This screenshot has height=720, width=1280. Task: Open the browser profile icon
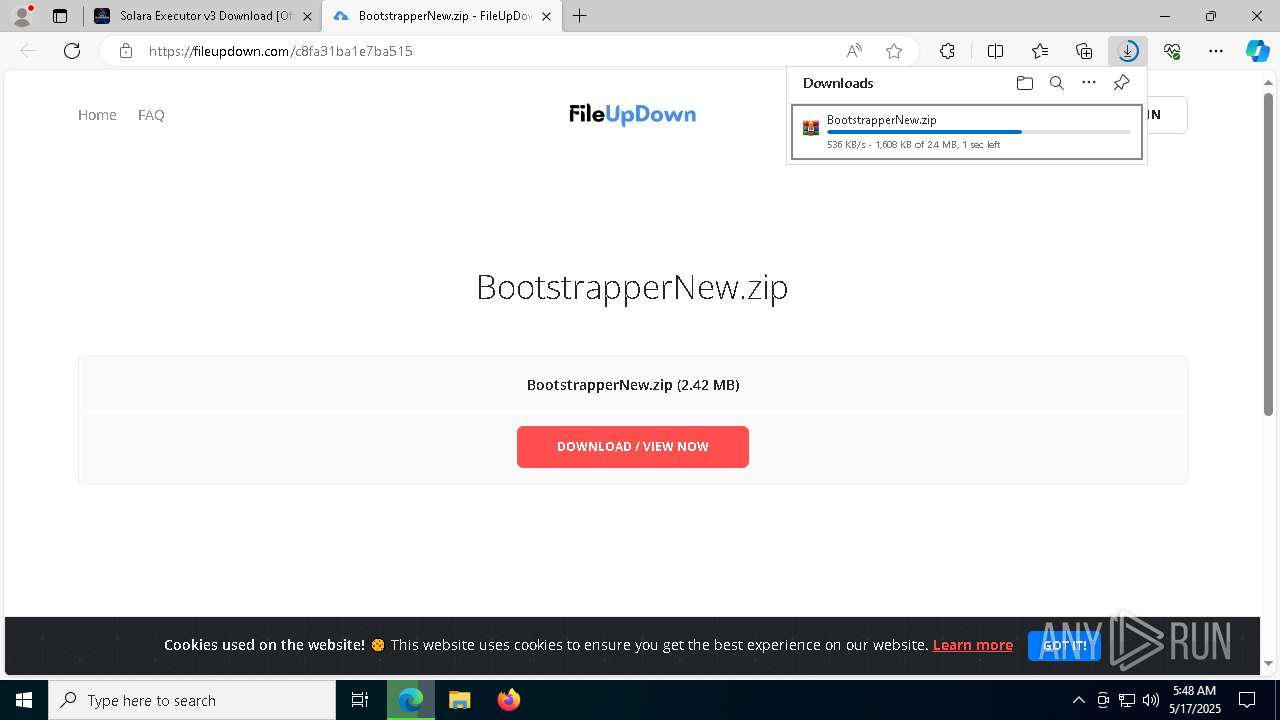pyautogui.click(x=22, y=16)
